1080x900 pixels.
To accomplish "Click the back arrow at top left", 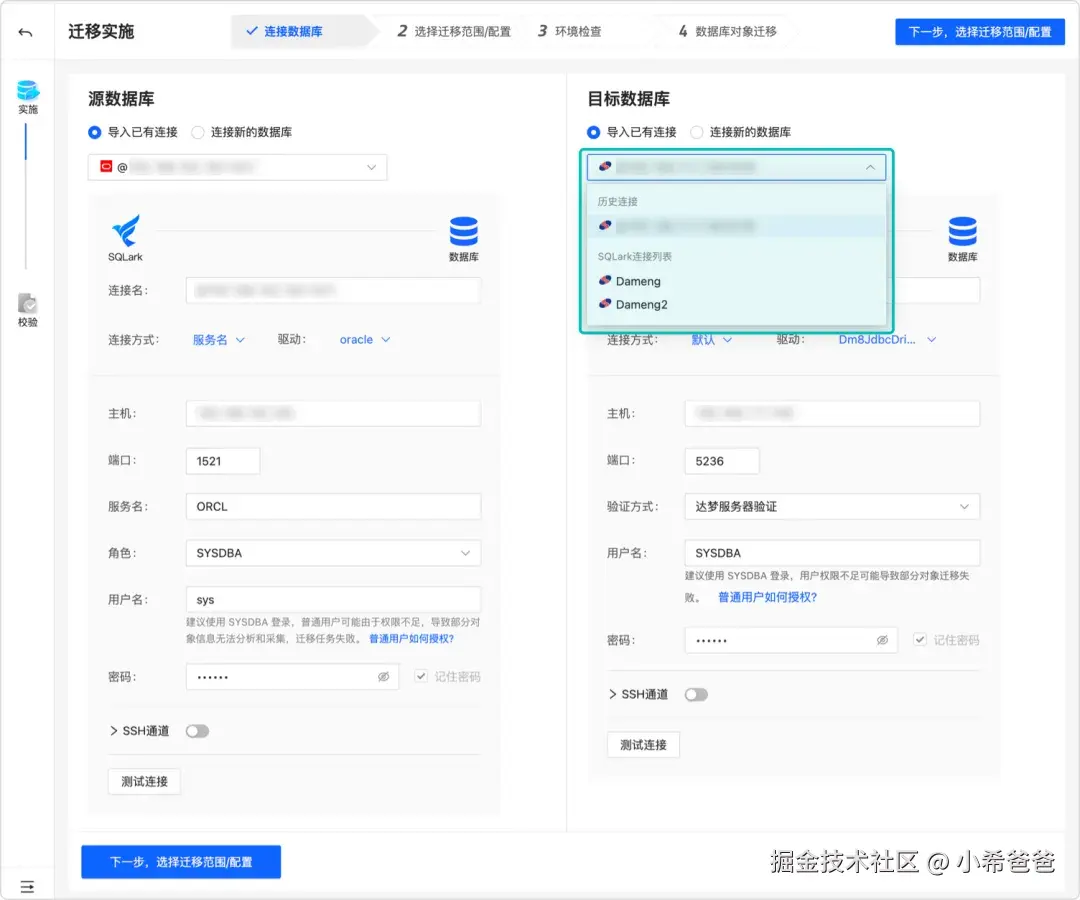I will pos(24,31).
